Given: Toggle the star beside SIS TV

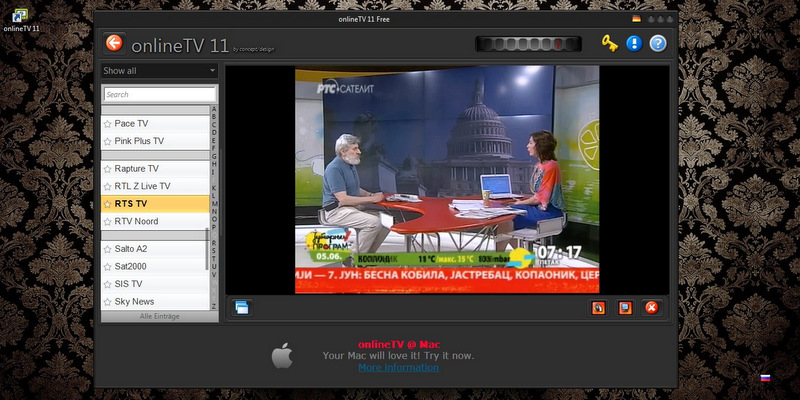Looking at the screenshot, I should [x=107, y=284].
